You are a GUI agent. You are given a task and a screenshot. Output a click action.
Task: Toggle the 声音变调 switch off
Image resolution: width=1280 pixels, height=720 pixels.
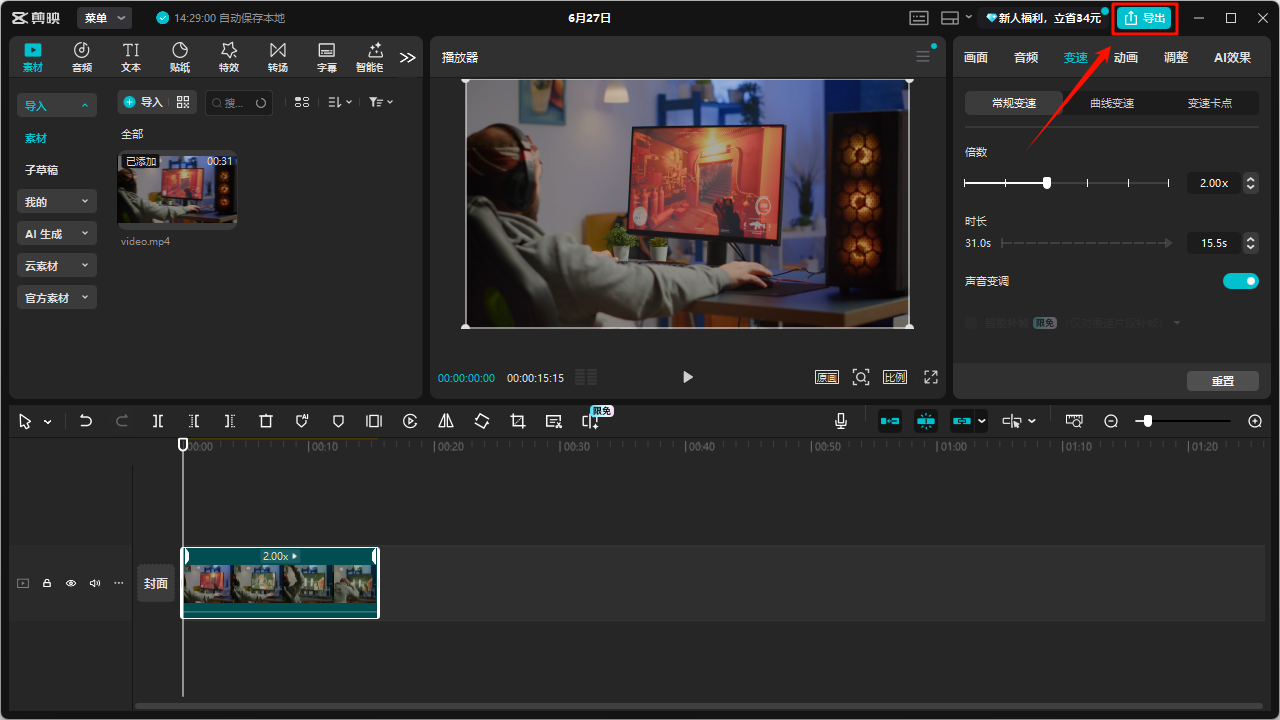point(1241,281)
